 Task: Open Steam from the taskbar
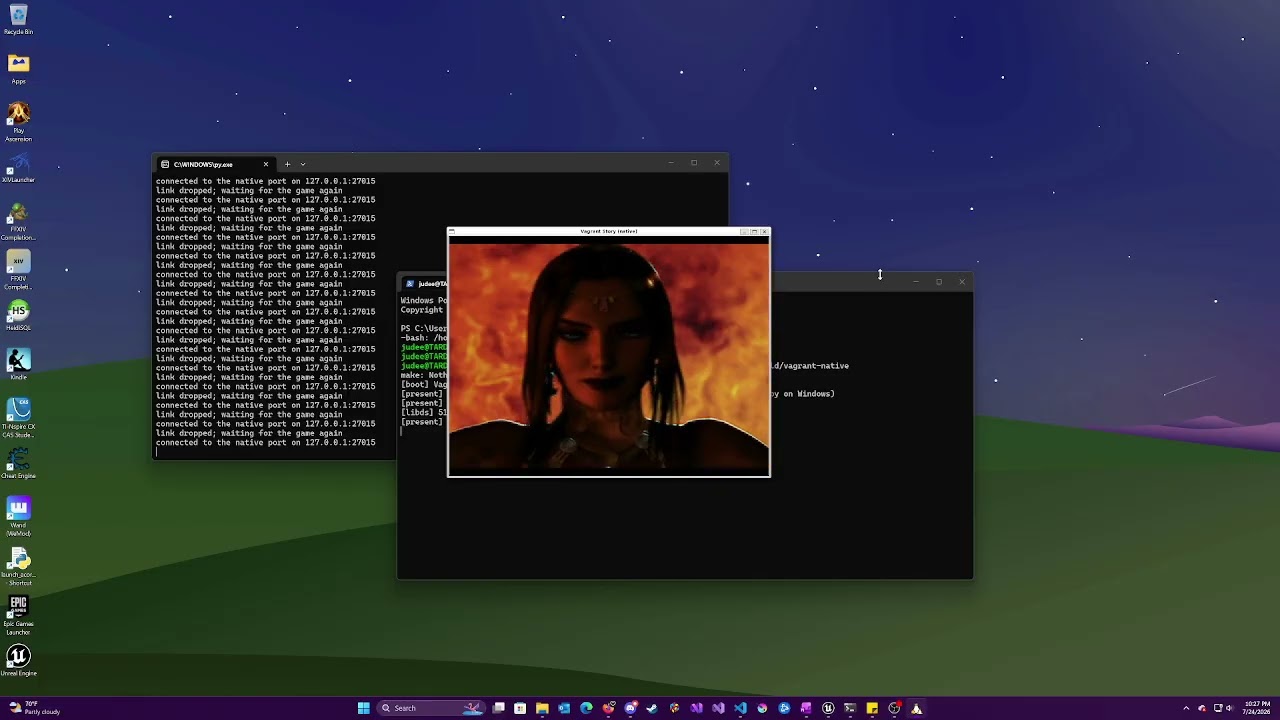coord(652,708)
